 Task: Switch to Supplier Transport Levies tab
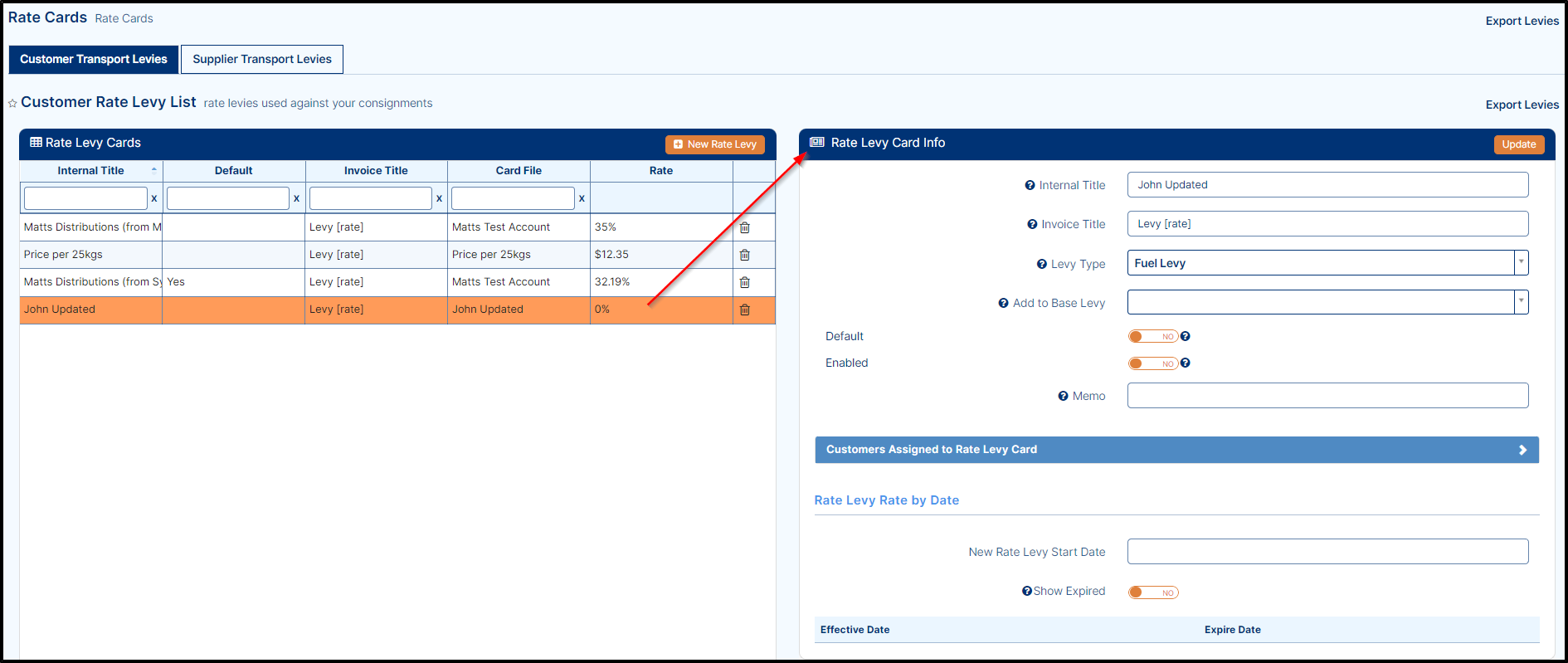(261, 59)
